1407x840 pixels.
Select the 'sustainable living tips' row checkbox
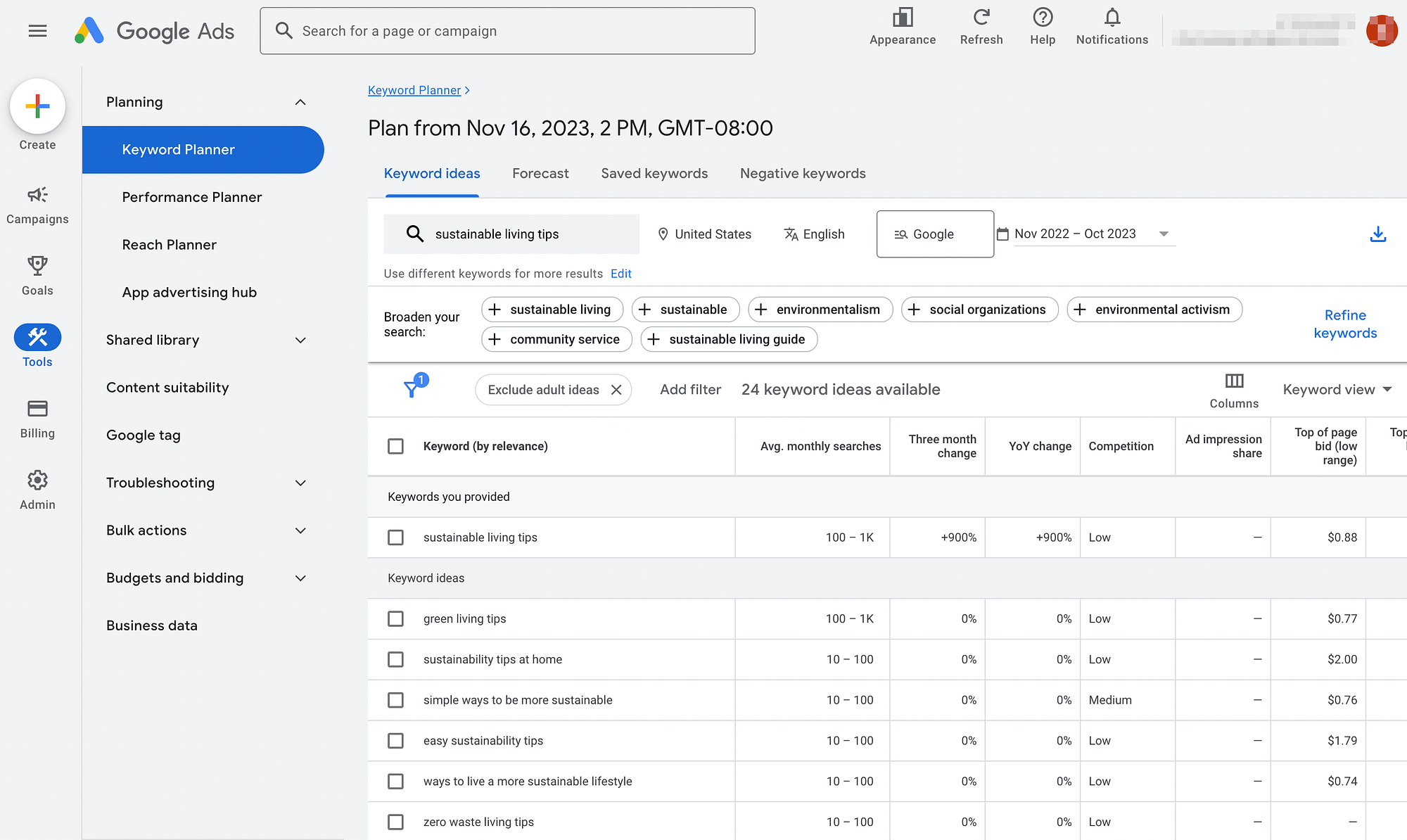click(395, 537)
